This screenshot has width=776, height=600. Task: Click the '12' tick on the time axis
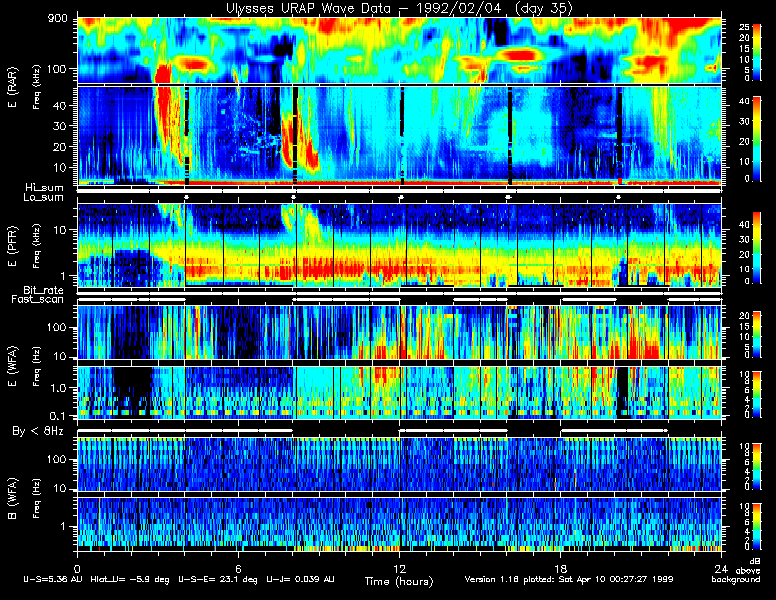[x=399, y=568]
